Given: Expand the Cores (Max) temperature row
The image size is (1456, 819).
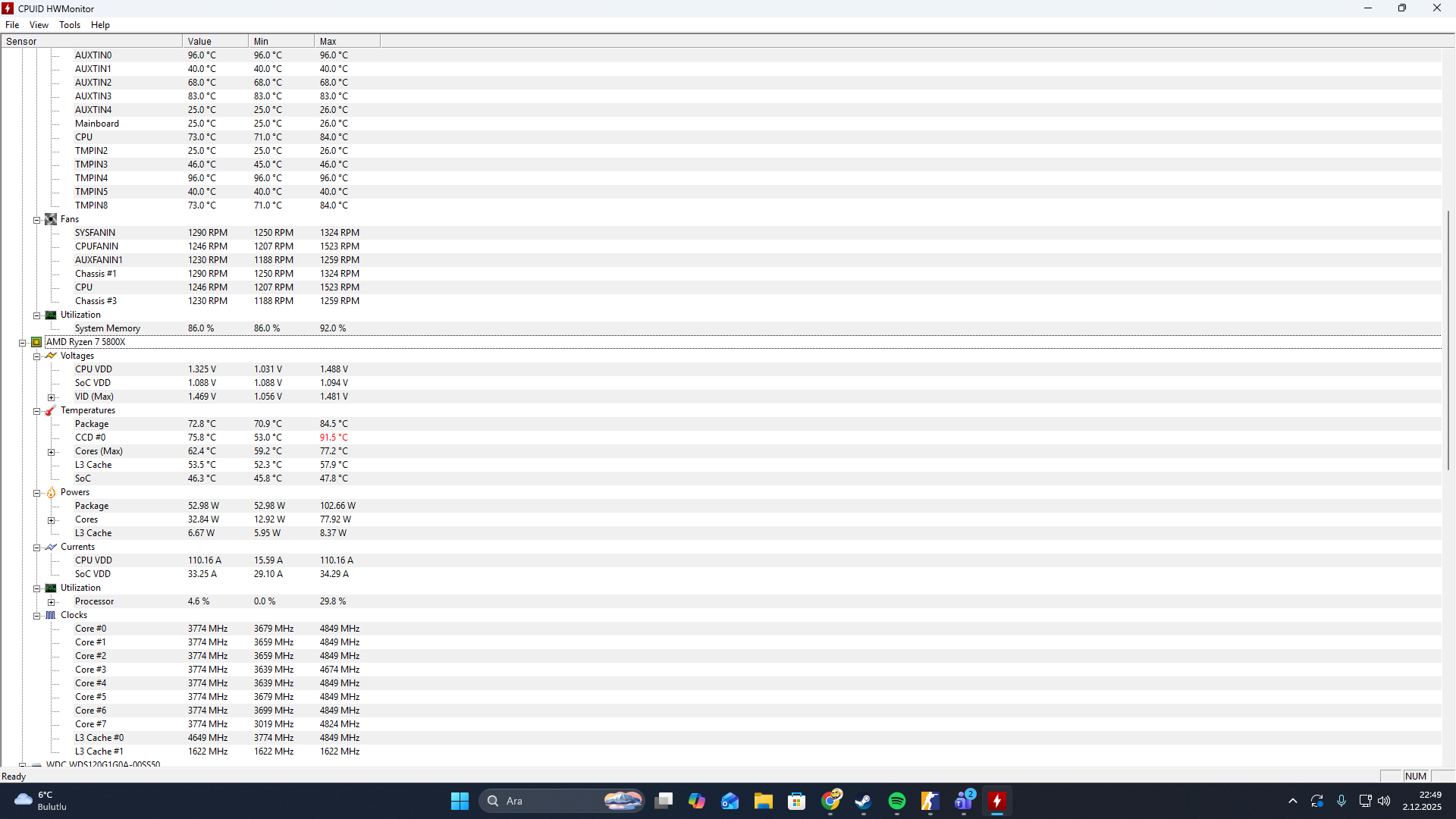Looking at the screenshot, I should pyautogui.click(x=51, y=452).
